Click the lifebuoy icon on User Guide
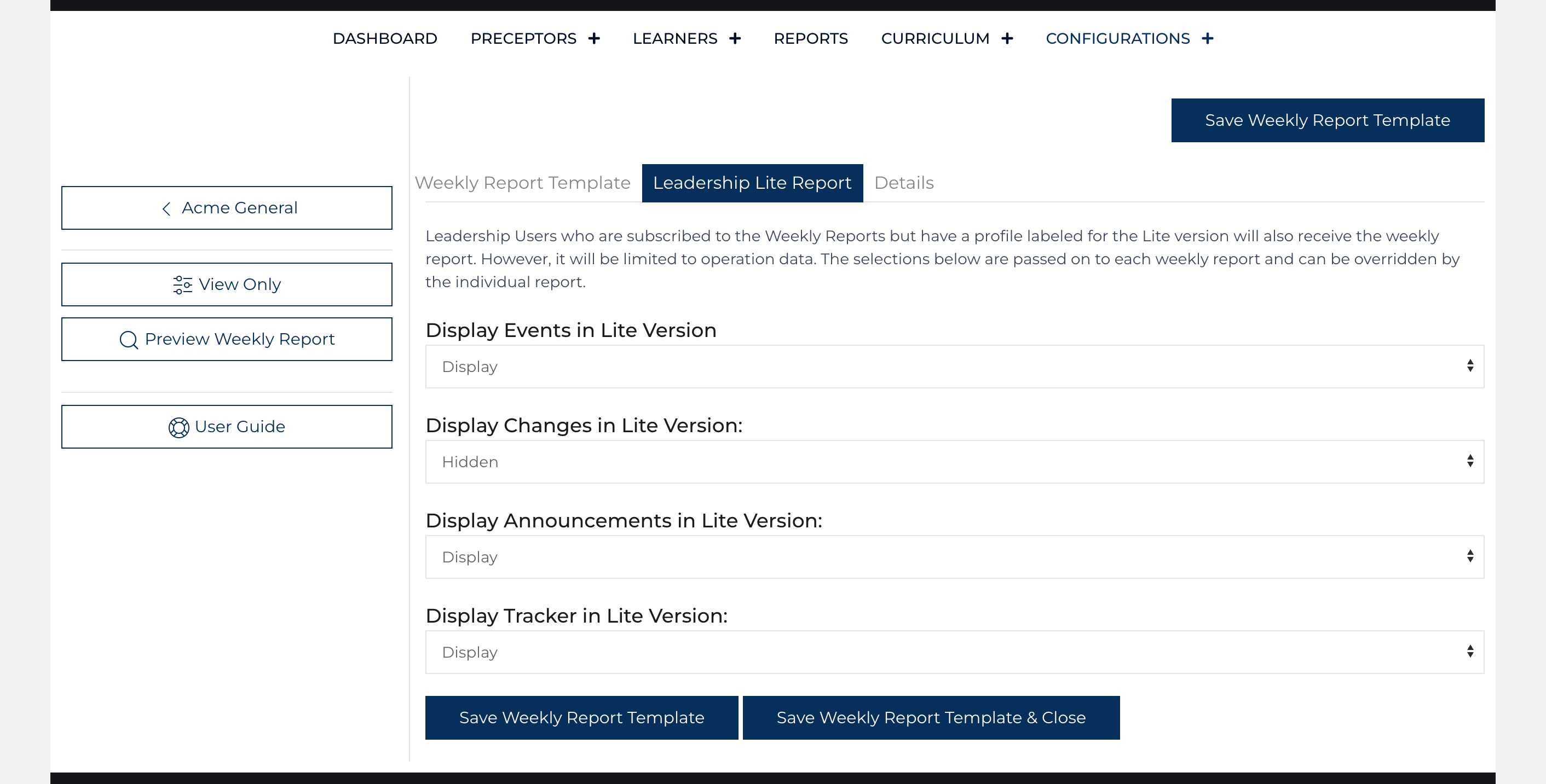Viewport: 1546px width, 784px height. [x=178, y=427]
